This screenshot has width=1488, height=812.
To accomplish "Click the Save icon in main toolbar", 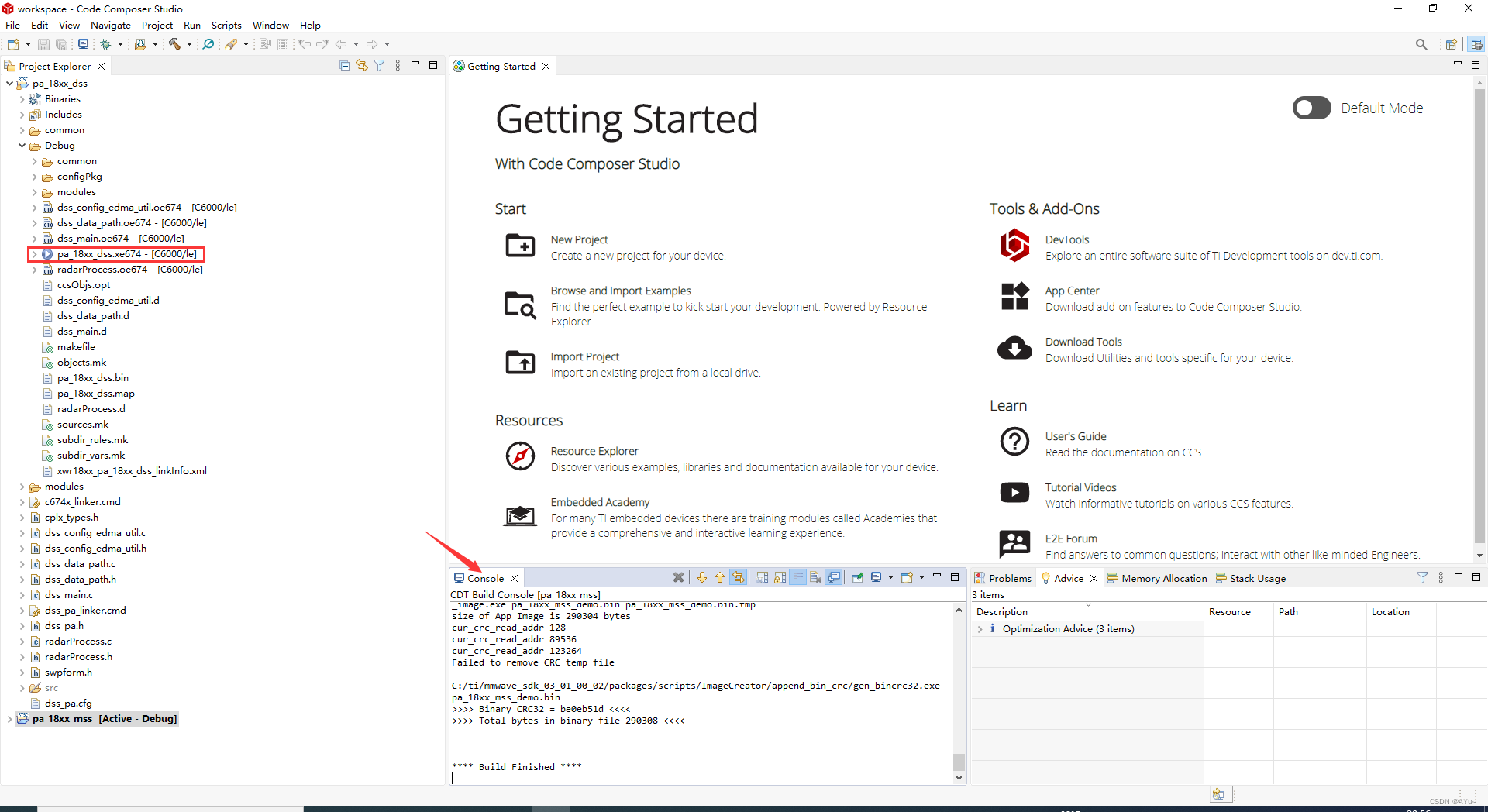I will click(x=44, y=44).
